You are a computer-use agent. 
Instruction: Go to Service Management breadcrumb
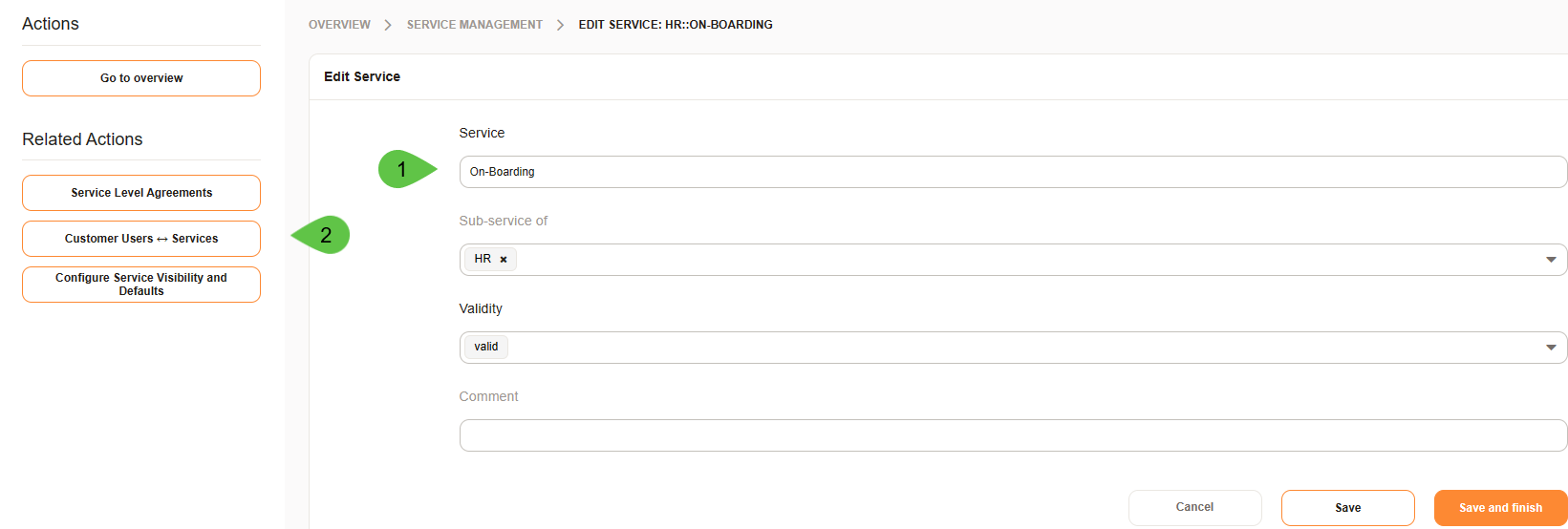[474, 25]
